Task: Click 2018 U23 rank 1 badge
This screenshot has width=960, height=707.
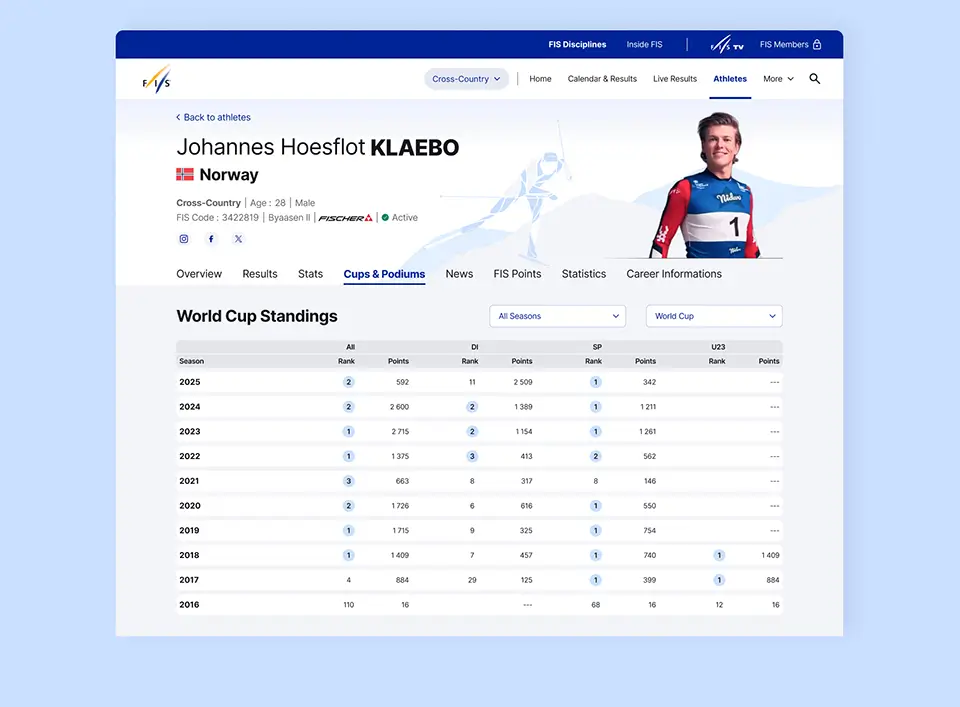Action: tap(719, 555)
